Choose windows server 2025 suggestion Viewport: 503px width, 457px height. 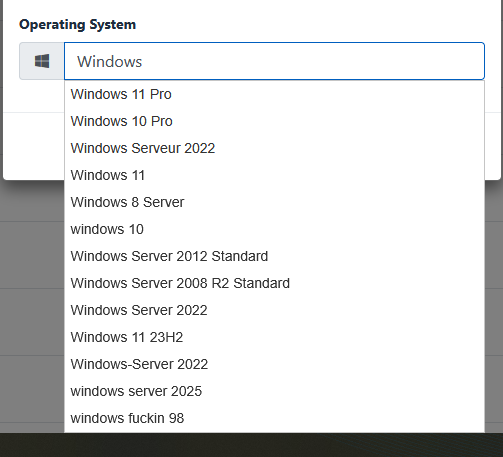[x=274, y=391]
